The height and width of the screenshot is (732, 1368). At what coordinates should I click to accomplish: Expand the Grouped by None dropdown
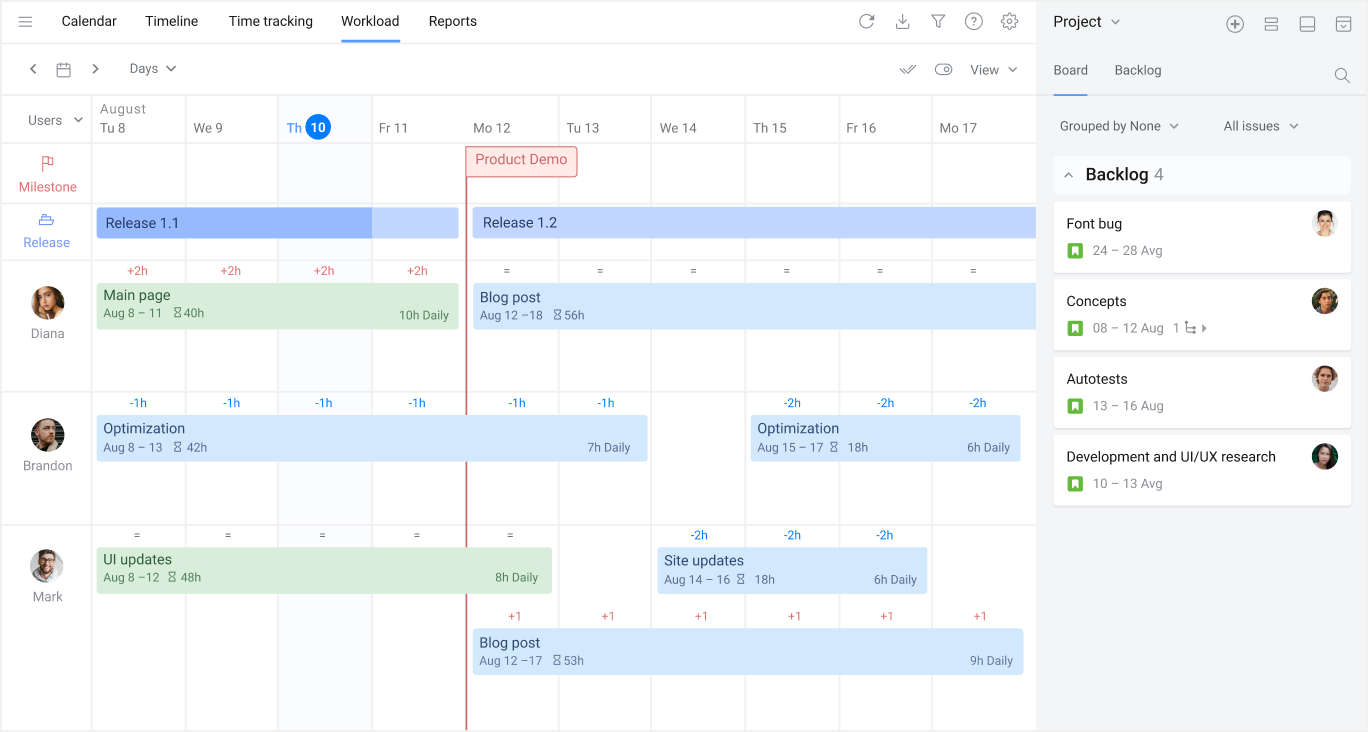click(x=1119, y=126)
